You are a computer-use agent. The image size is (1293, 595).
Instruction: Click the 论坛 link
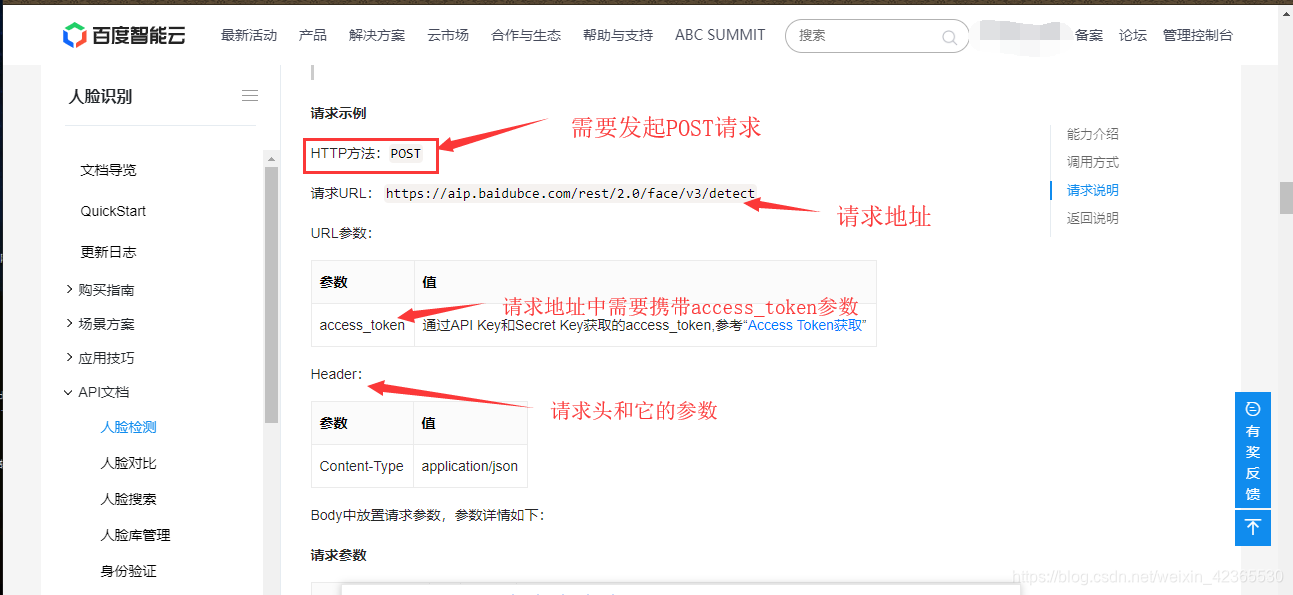point(1133,35)
